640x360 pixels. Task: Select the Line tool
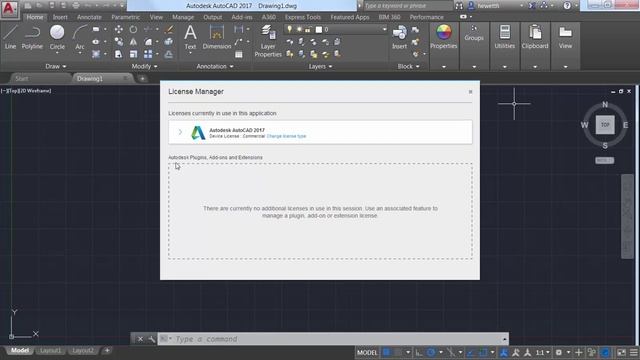[10, 37]
